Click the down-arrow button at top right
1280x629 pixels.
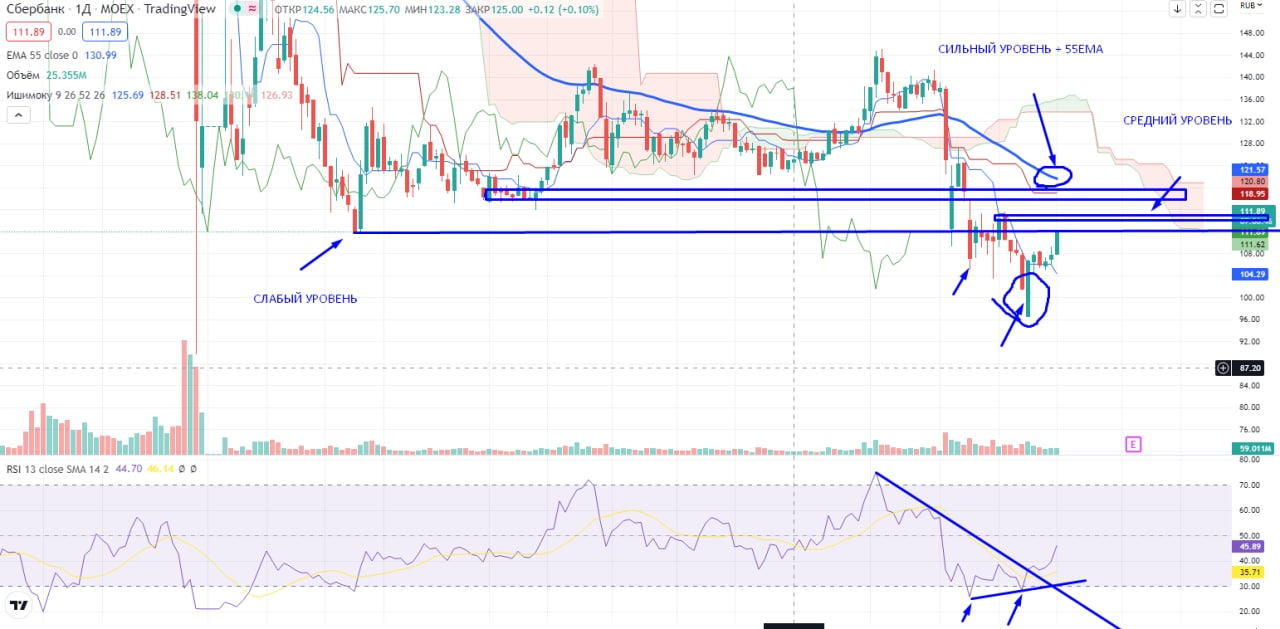tap(1177, 9)
